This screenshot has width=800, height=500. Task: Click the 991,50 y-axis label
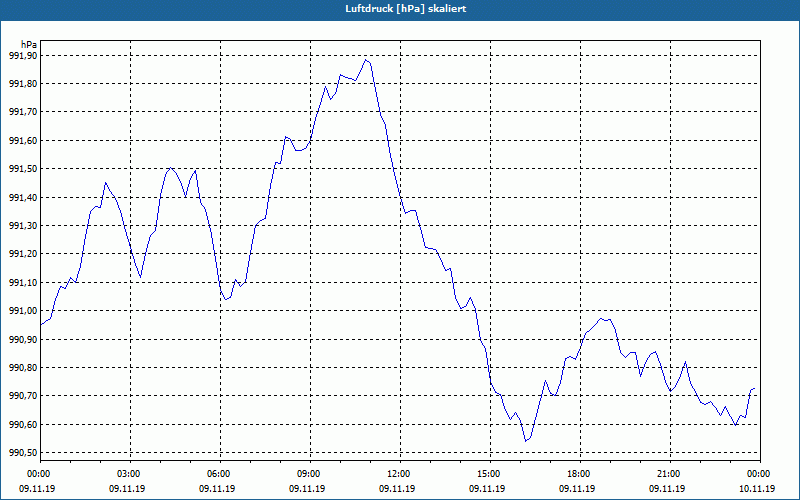pos(23,169)
